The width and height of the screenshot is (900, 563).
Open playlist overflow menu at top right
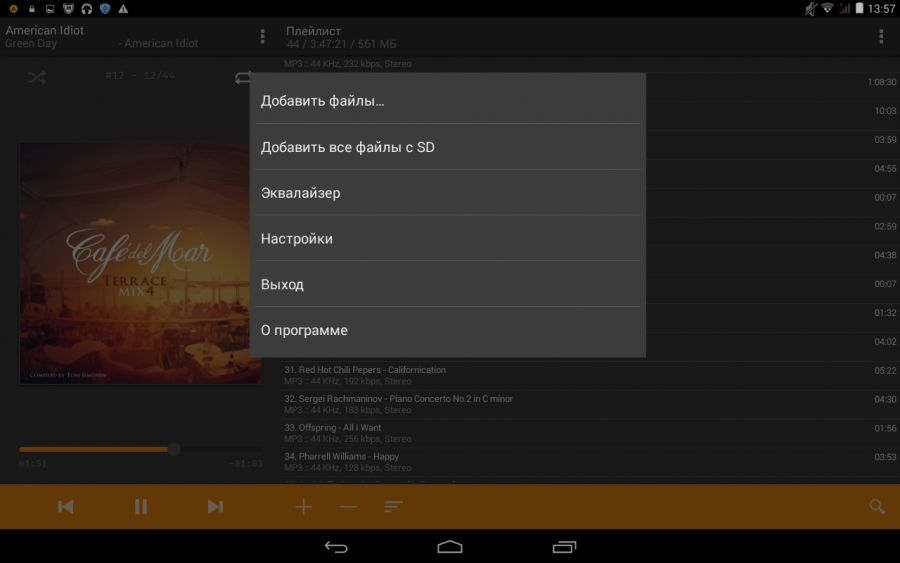[x=881, y=37]
